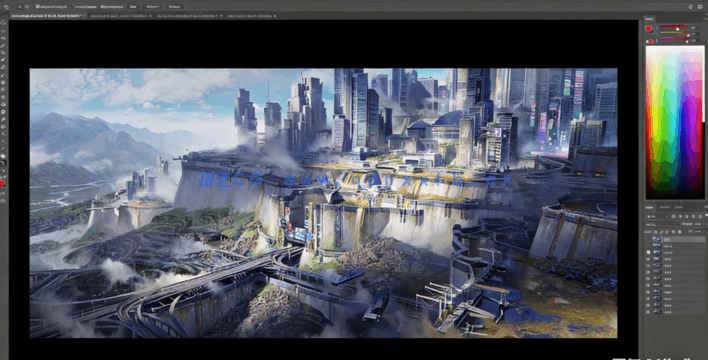Toggle the pixel layer filter icon
The width and height of the screenshot is (708, 360).
(673, 216)
